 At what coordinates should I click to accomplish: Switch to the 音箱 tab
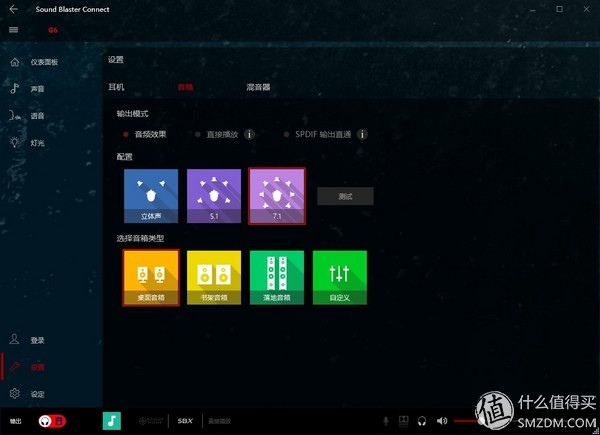[x=185, y=87]
